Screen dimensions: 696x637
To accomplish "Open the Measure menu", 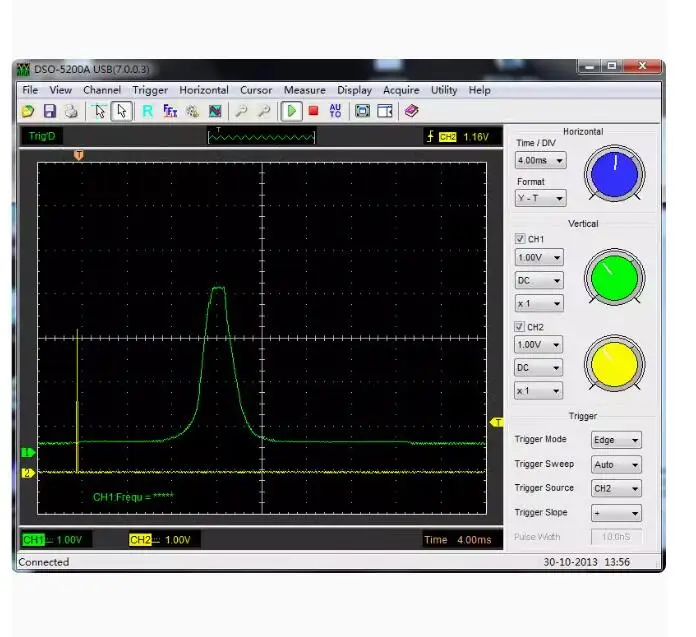I will click(304, 90).
